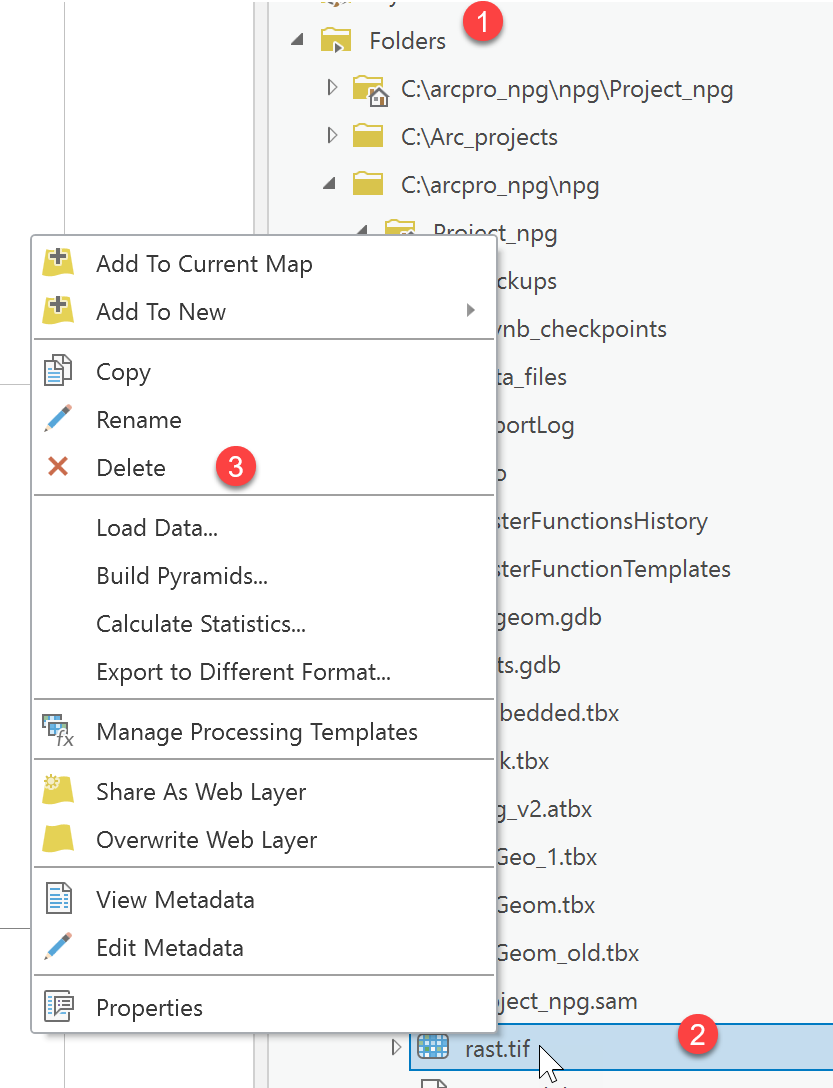Choose Build Pyramids... from menu
833x1088 pixels.
click(181, 576)
